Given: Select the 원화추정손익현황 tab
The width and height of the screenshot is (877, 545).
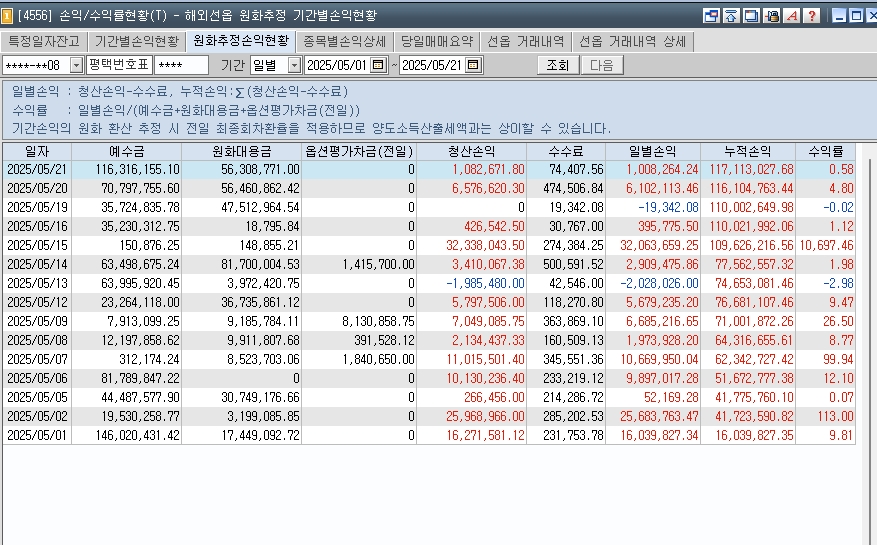Looking at the screenshot, I should [241, 41].
